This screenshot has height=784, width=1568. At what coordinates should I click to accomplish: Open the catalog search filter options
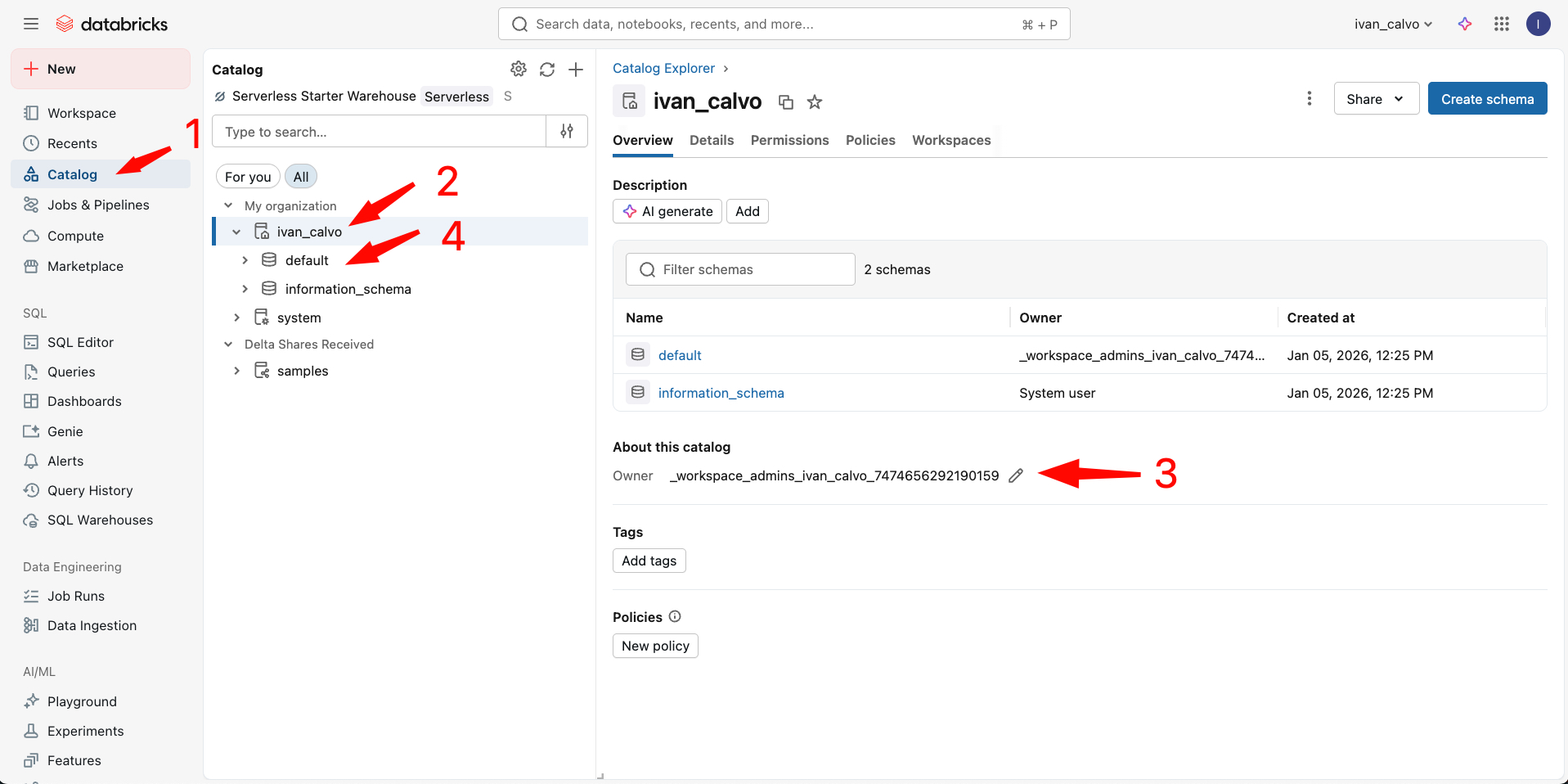click(x=567, y=131)
